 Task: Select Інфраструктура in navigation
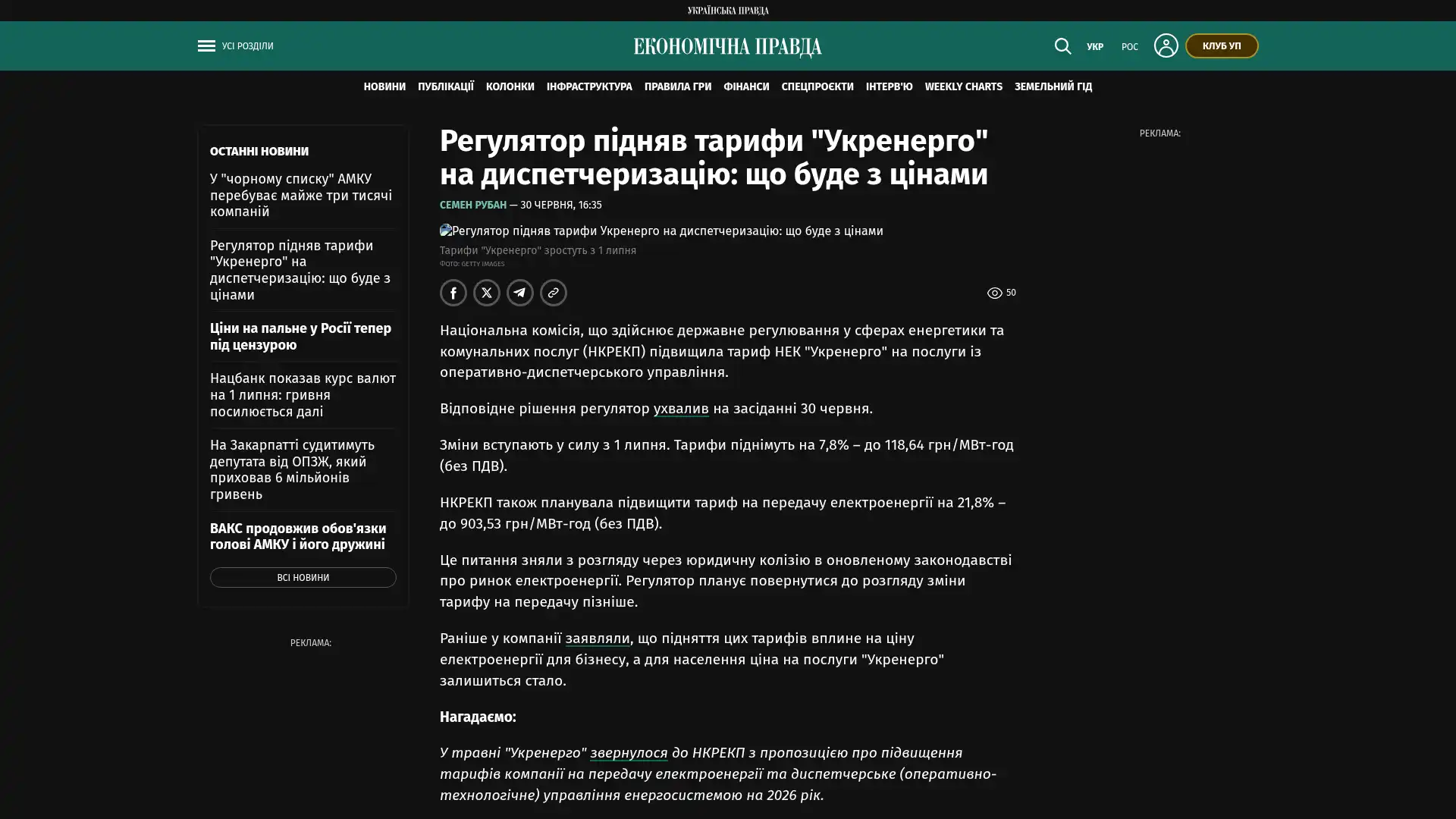click(x=589, y=86)
